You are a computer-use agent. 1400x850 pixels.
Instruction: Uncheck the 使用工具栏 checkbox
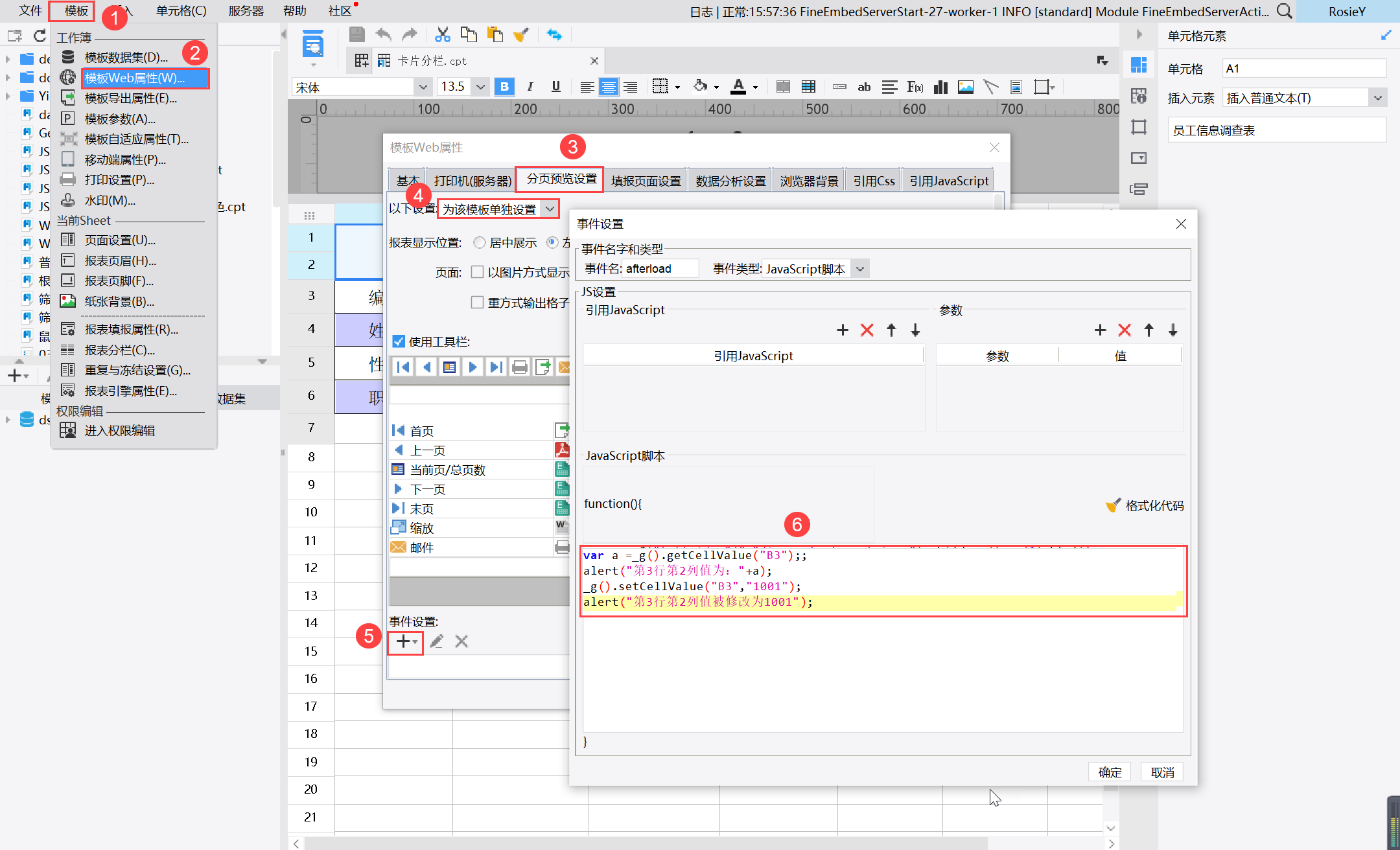pos(399,341)
